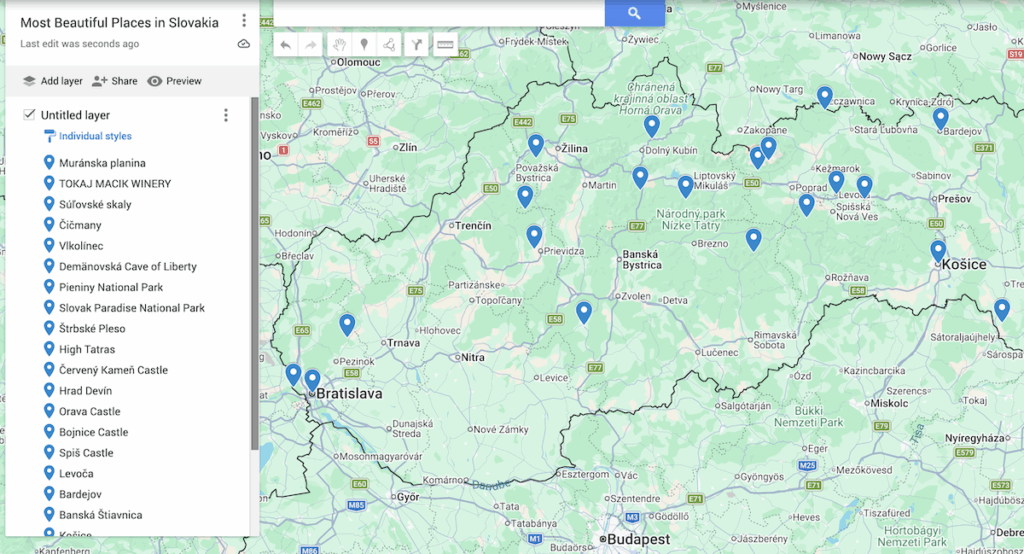Viewport: 1024px width, 554px height.
Task: Click the map pin north of Brezno
Action: pos(753,240)
